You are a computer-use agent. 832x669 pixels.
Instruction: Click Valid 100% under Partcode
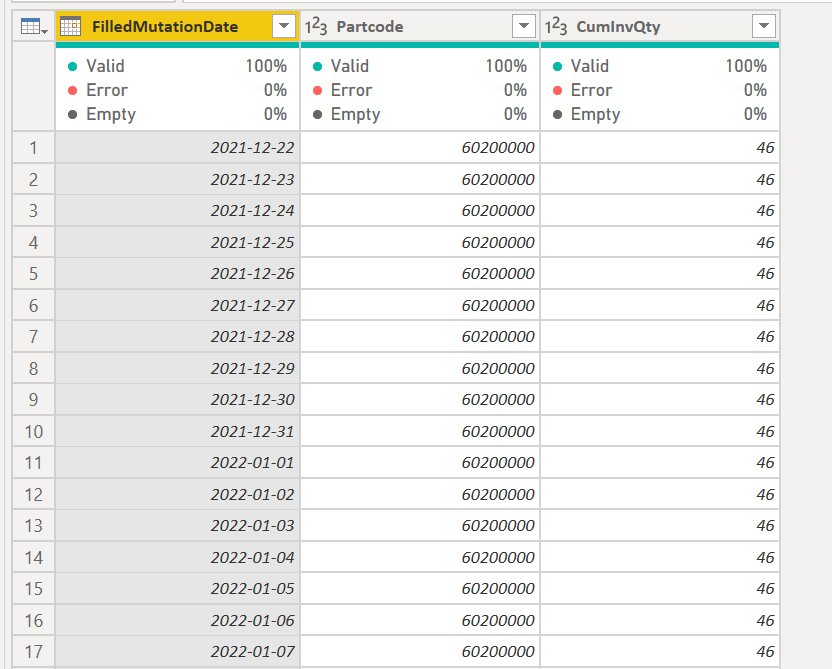pyautogui.click(x=420, y=66)
